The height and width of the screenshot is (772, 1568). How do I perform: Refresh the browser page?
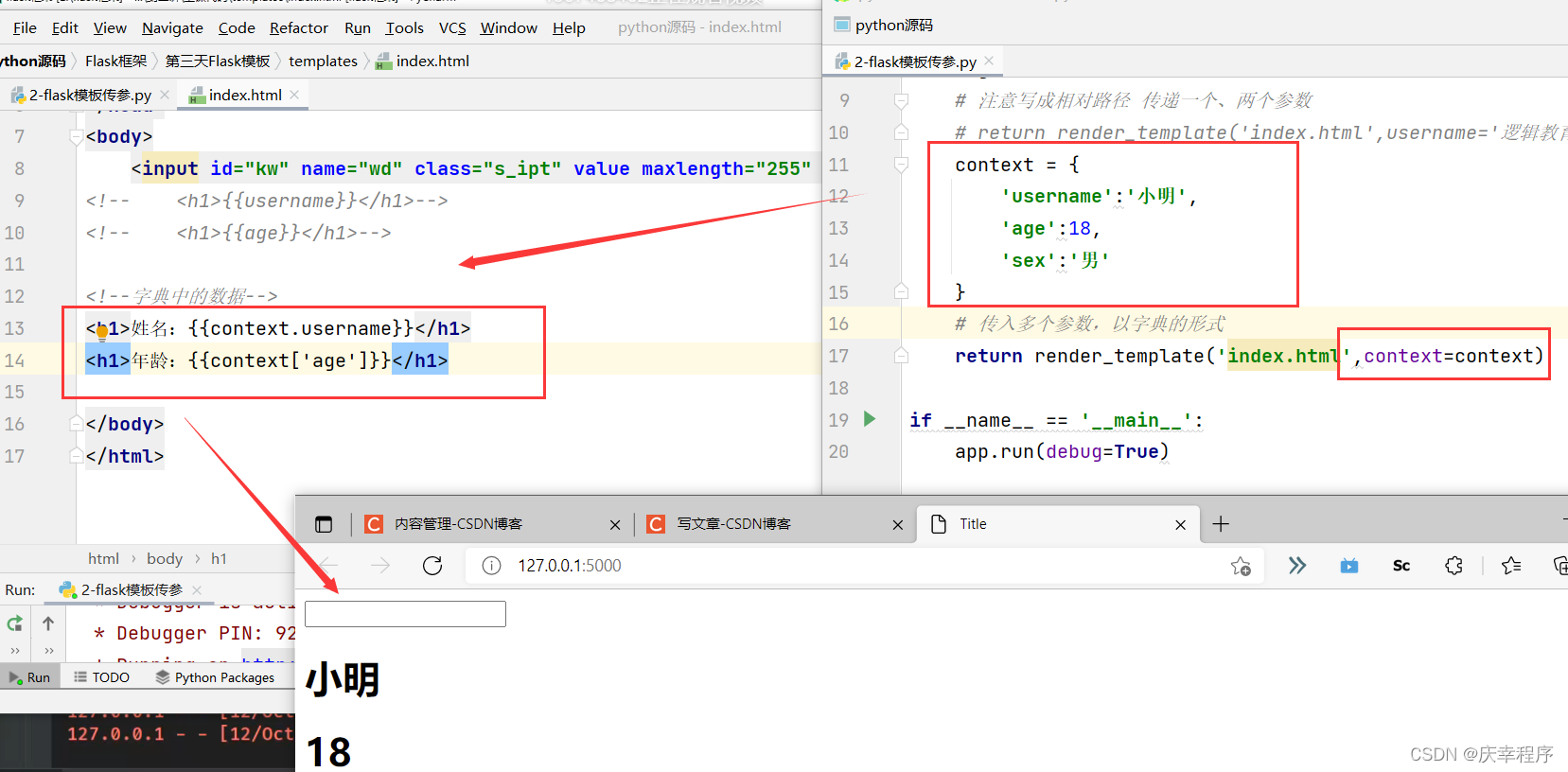432,566
